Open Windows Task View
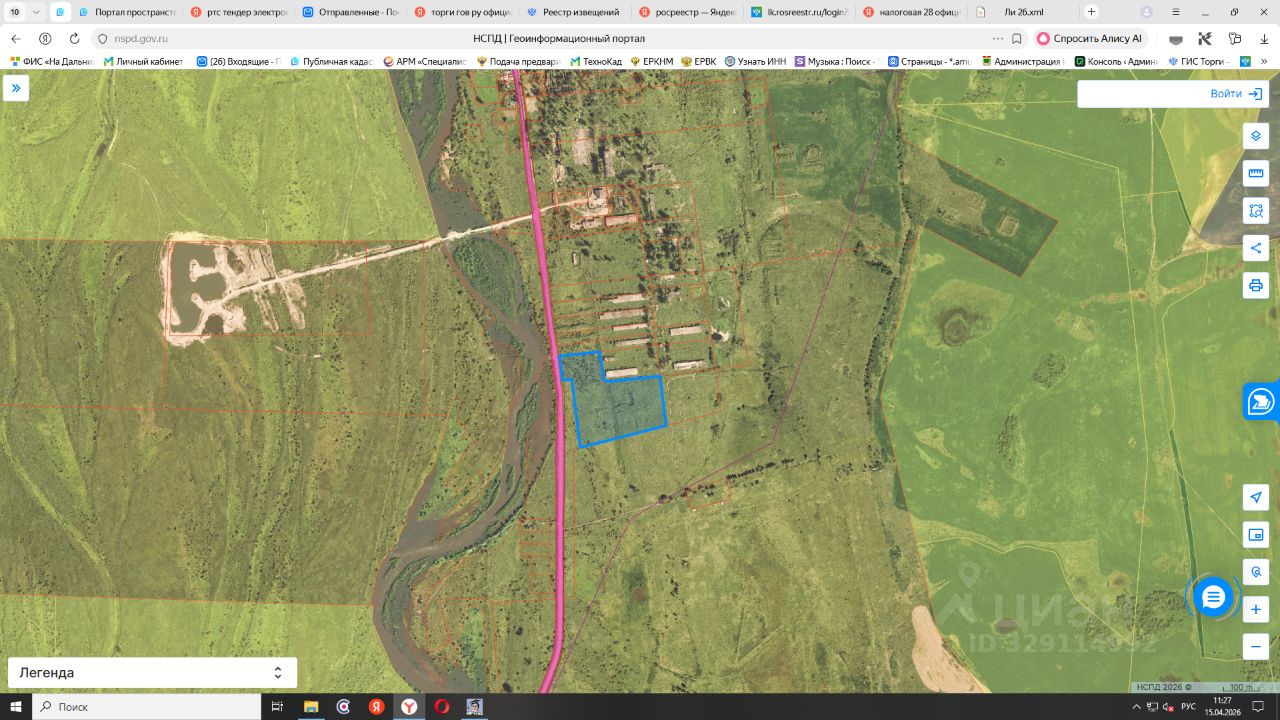Screen dimensions: 1280x720 tap(277, 706)
